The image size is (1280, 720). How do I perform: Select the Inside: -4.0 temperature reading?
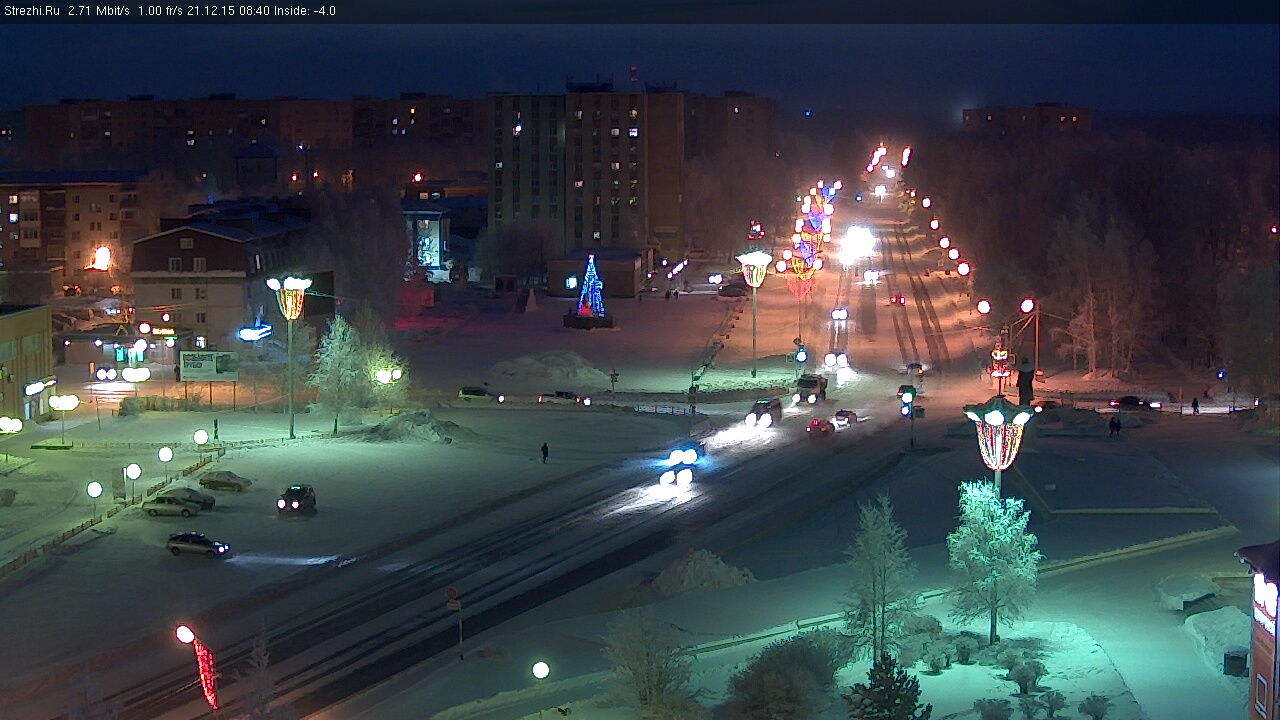pos(303,11)
